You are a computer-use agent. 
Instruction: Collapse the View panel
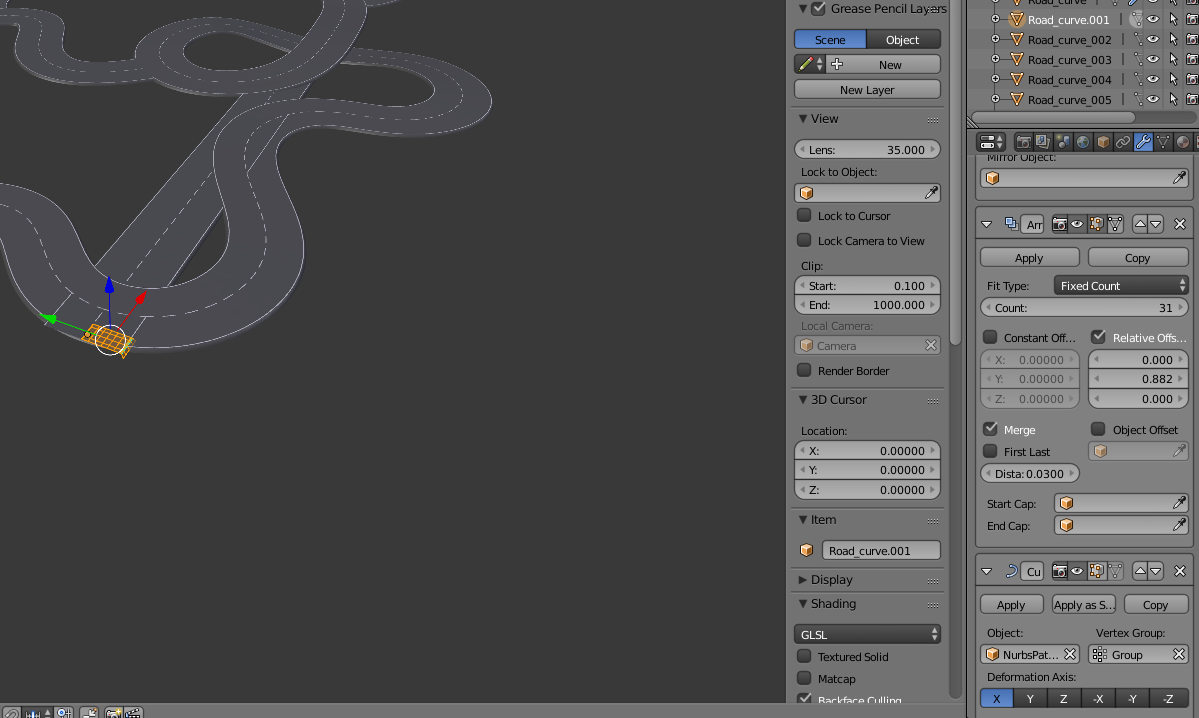click(803, 119)
